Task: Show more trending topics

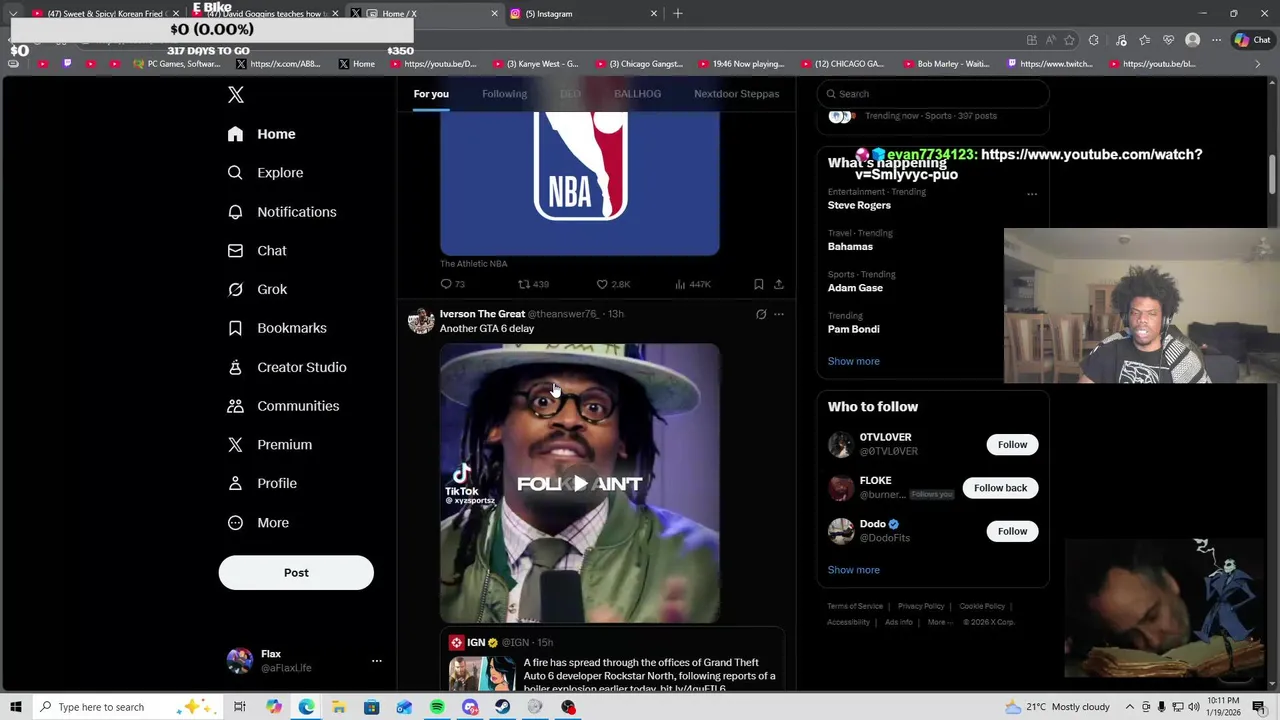Action: [853, 361]
